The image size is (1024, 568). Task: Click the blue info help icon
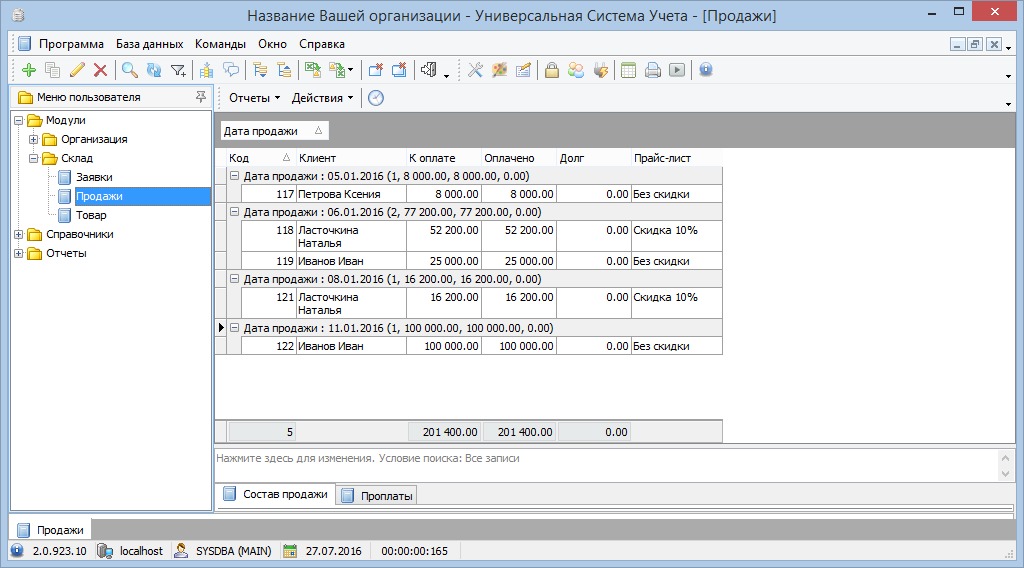coord(705,70)
